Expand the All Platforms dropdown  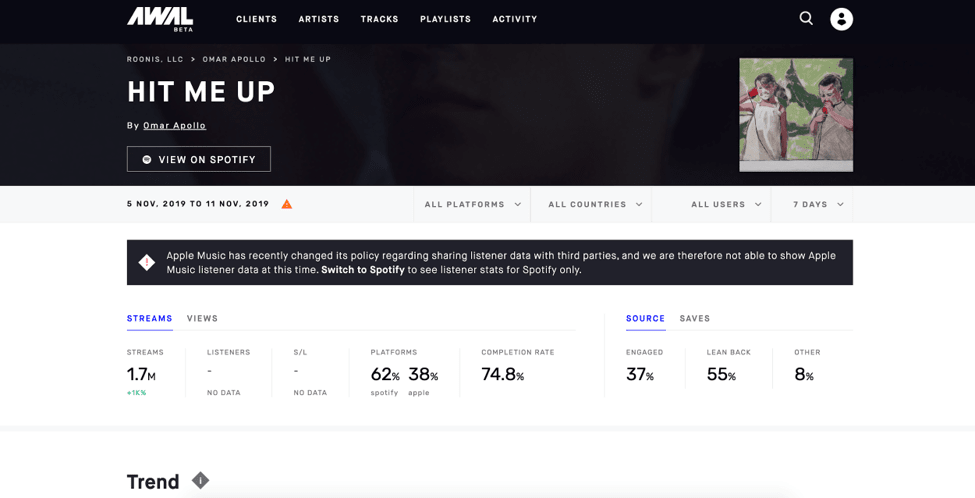click(473, 204)
